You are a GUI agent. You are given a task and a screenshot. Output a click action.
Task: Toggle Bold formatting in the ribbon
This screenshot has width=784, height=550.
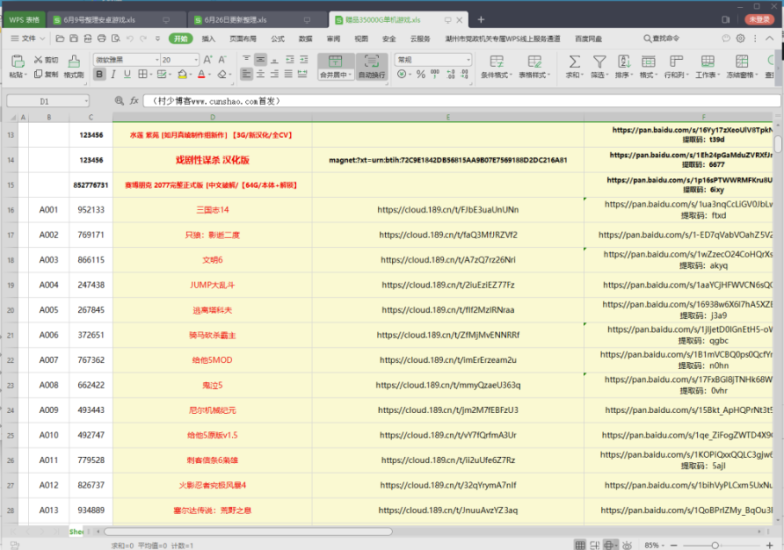(x=100, y=74)
